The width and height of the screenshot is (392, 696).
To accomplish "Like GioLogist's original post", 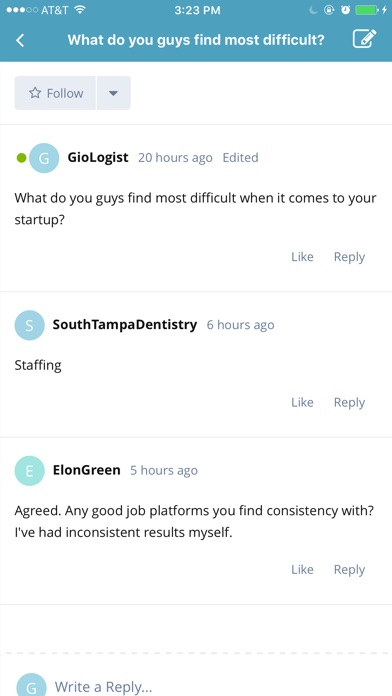I will tap(302, 257).
